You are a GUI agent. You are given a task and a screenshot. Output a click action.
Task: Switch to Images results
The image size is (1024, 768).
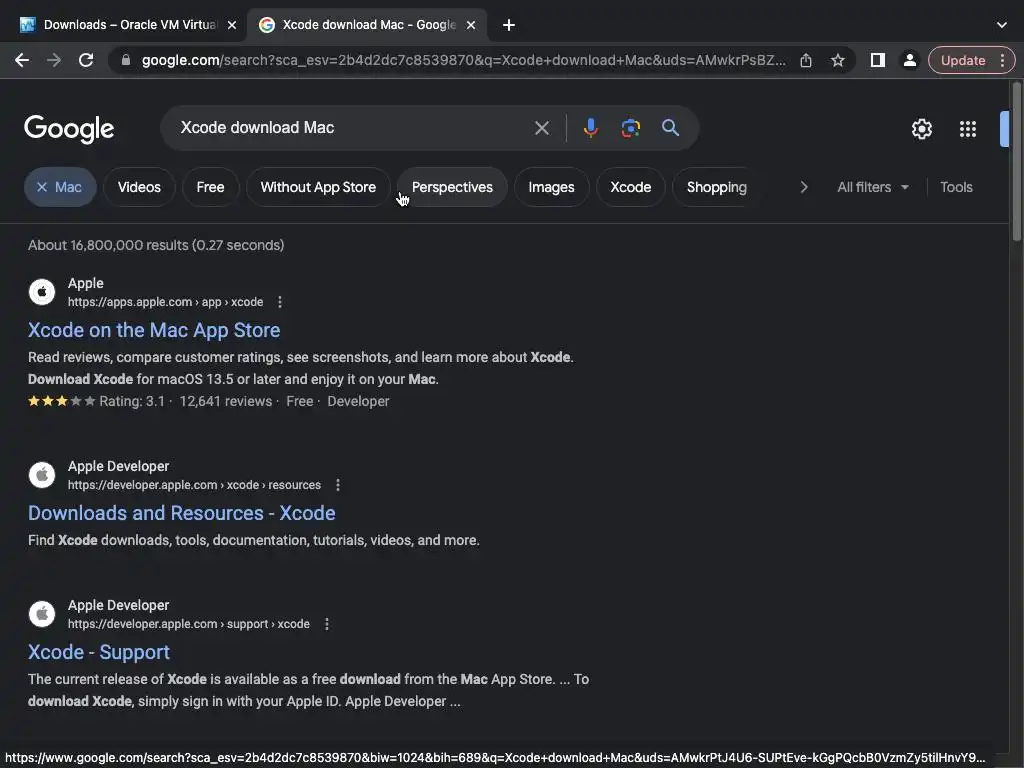pos(551,187)
